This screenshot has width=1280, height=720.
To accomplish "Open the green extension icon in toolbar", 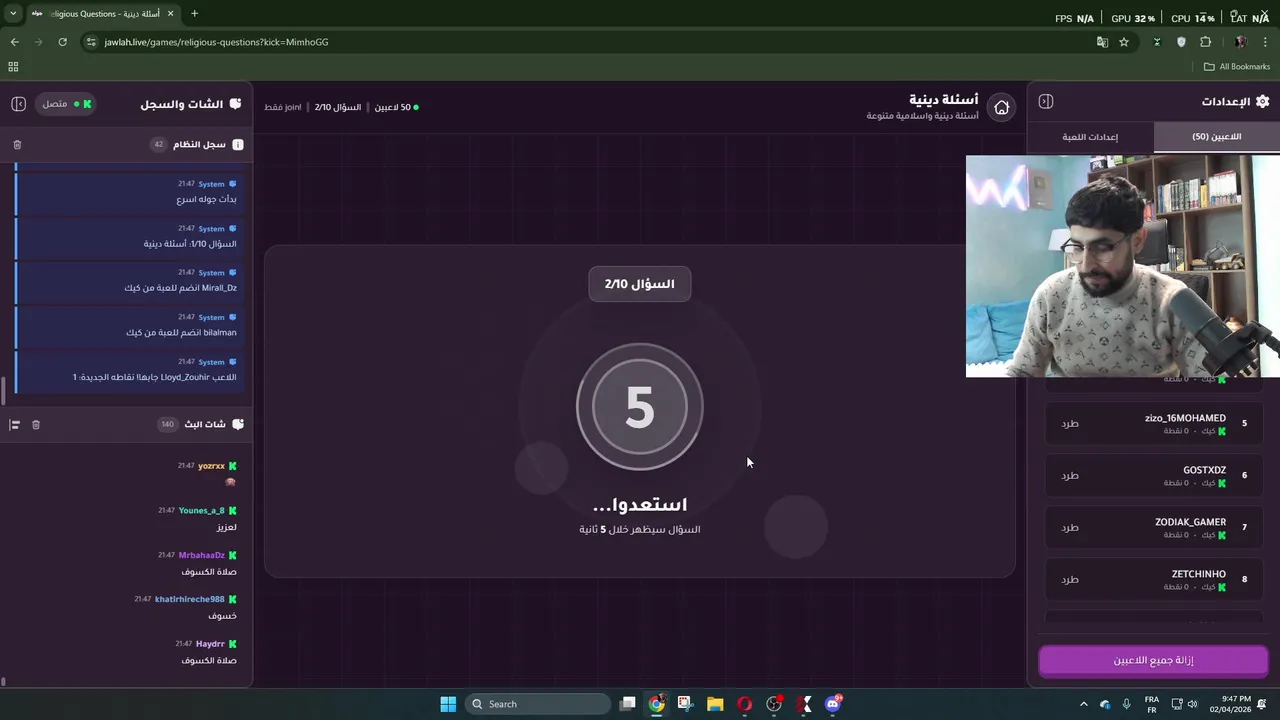I will [x=1157, y=42].
